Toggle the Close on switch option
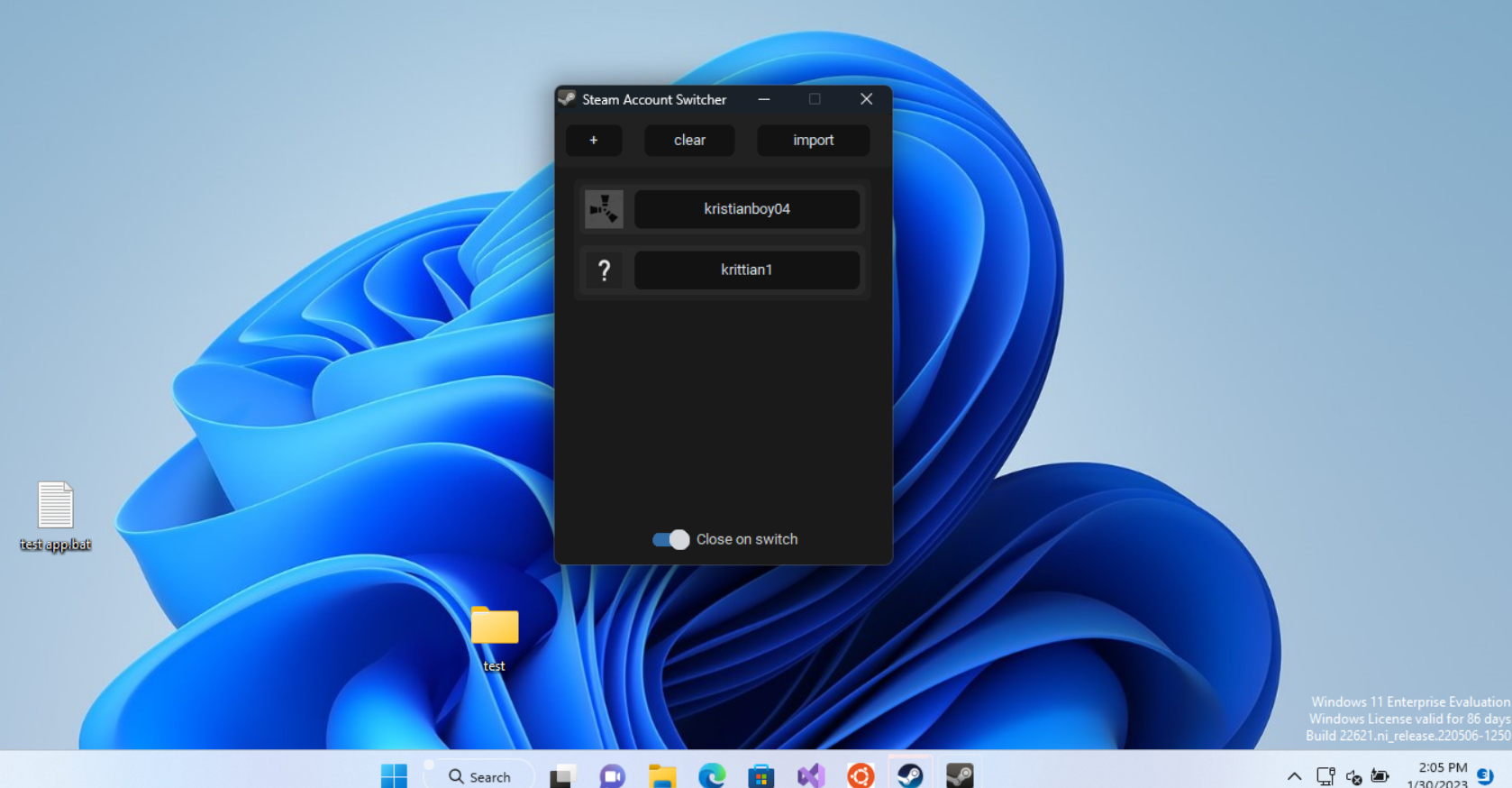Viewport: 1512px width, 788px height. pyautogui.click(x=670, y=539)
